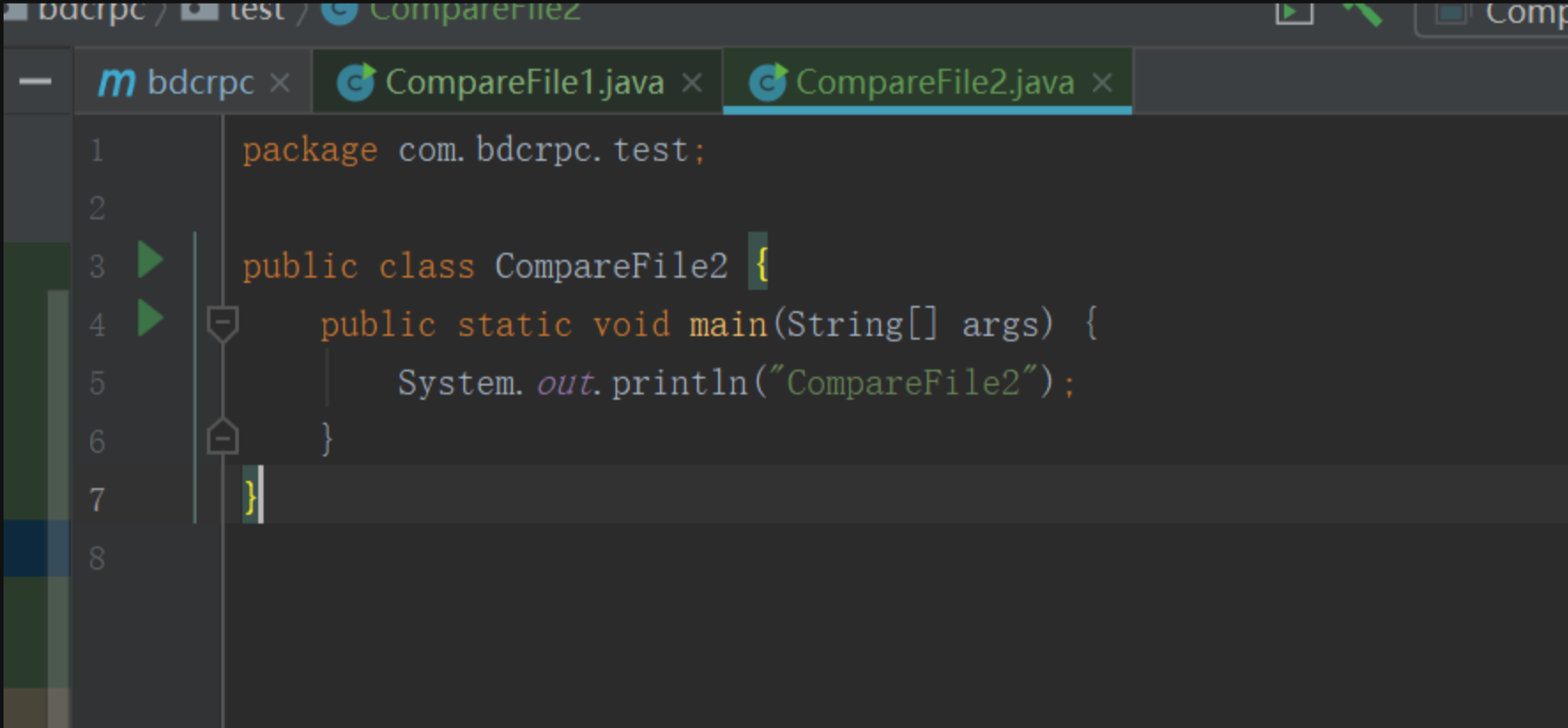Click fold end marker on line 6
Viewport: 1568px width, 728px height.
pos(222,437)
